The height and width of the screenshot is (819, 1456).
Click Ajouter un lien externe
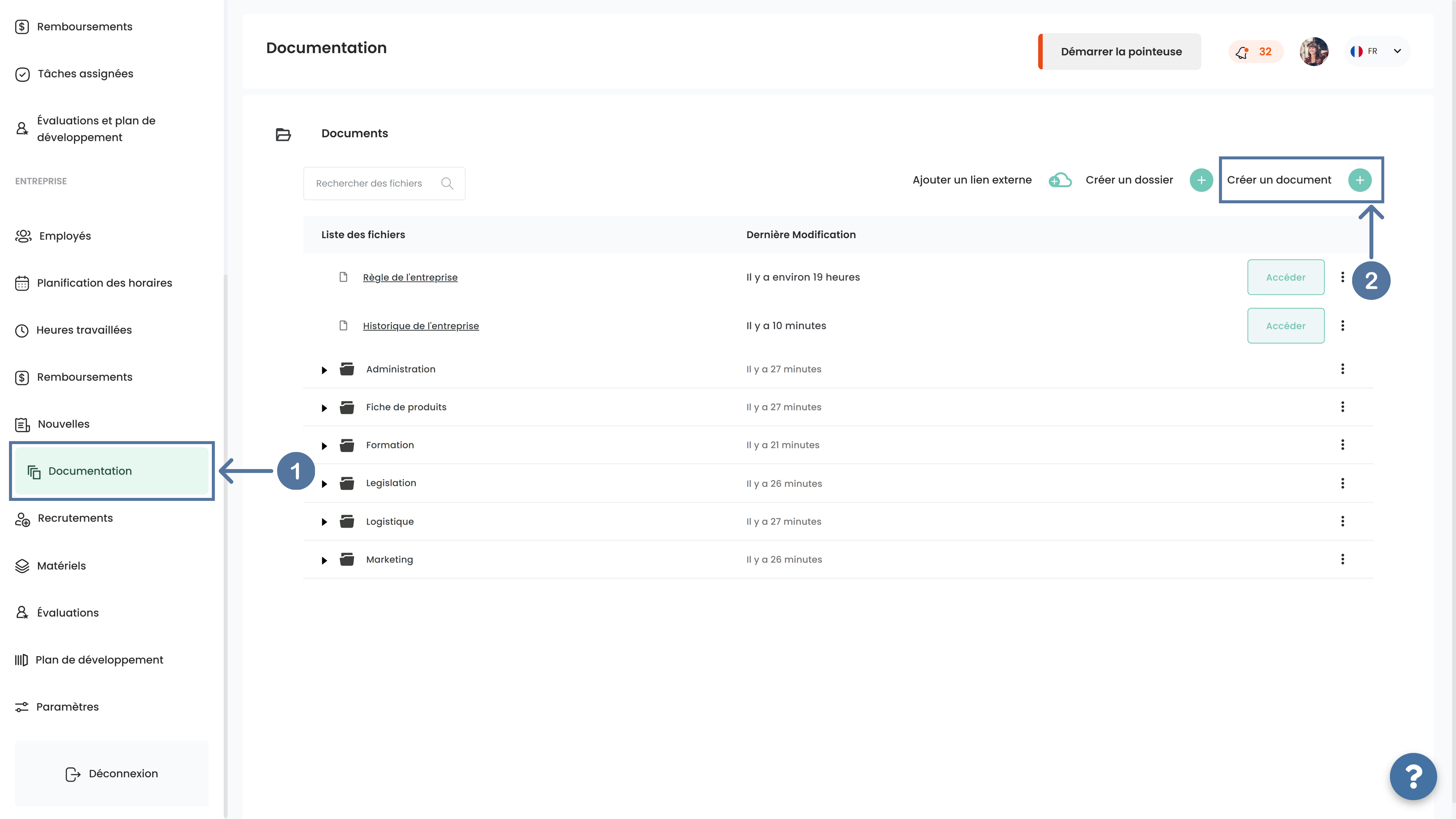click(x=972, y=180)
